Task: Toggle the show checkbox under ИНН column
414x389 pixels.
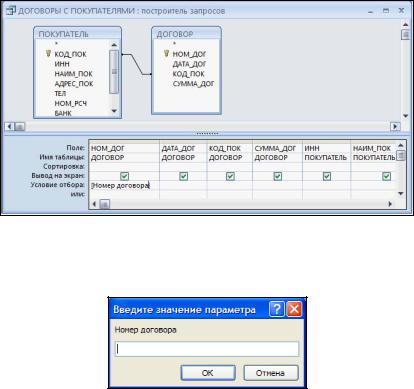Action: pos(327,176)
